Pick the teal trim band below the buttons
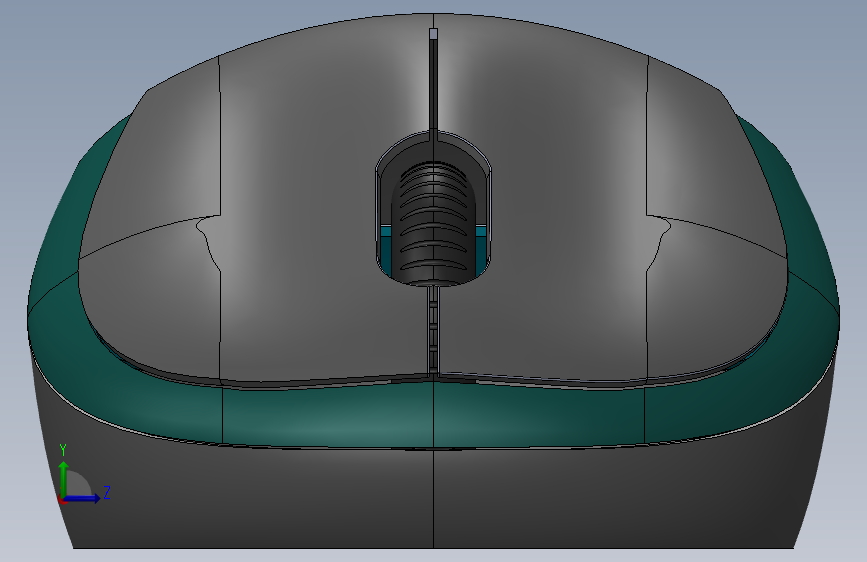 pos(433,415)
